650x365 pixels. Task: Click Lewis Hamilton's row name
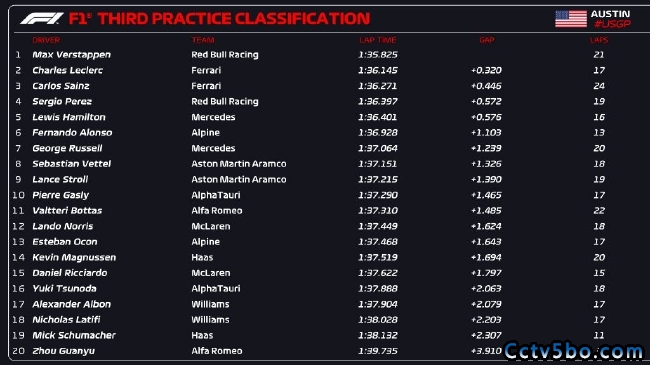69,117
